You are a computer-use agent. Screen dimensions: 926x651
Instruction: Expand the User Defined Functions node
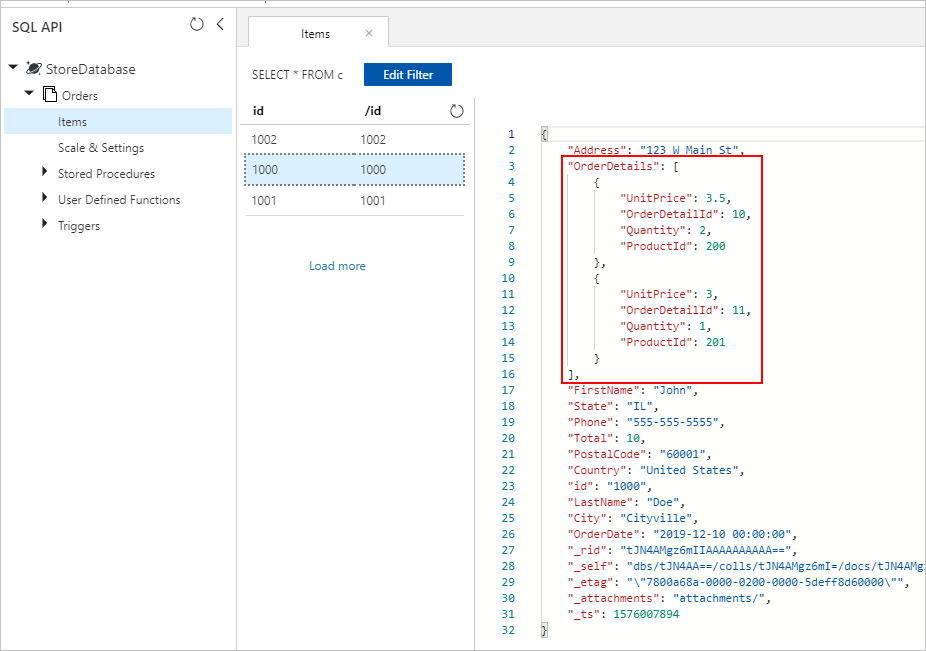(43, 199)
